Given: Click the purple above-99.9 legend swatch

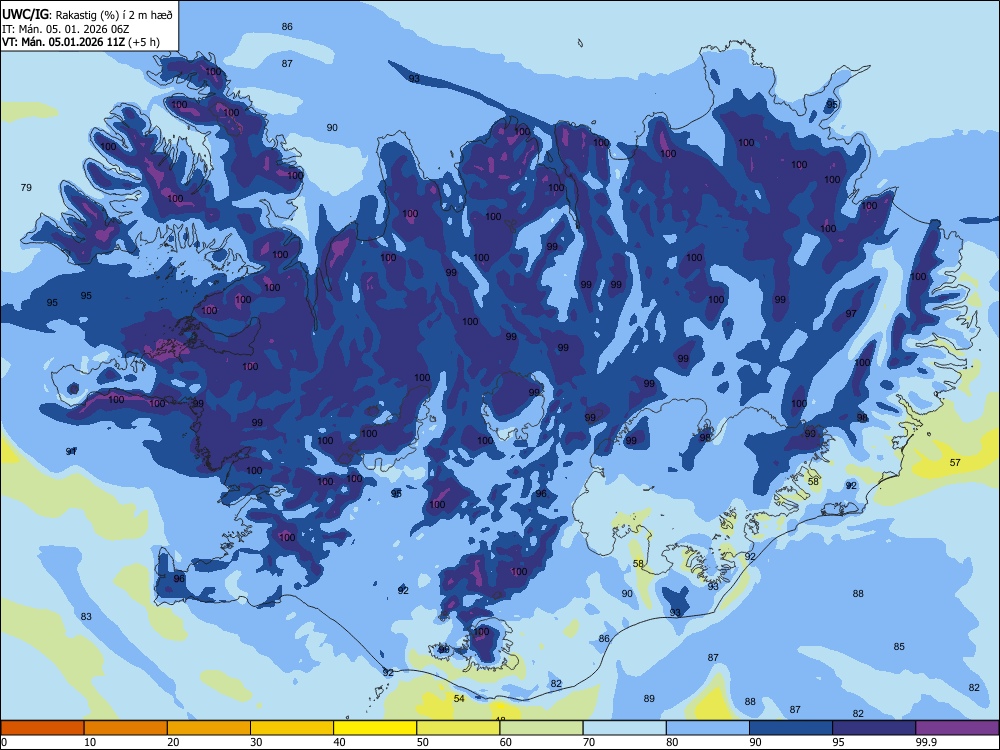Looking at the screenshot, I should coord(957,728).
